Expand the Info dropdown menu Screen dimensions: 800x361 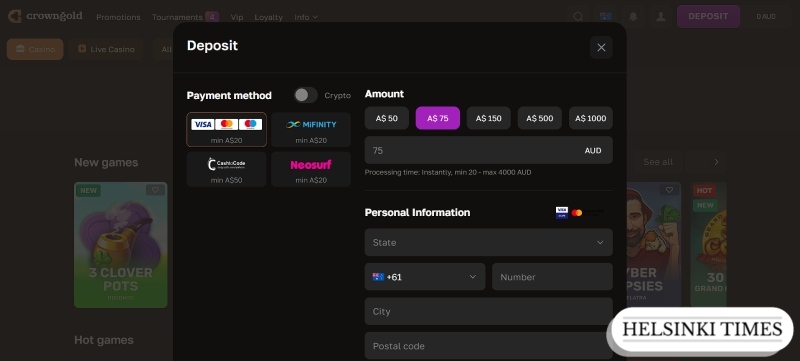pyautogui.click(x=306, y=17)
